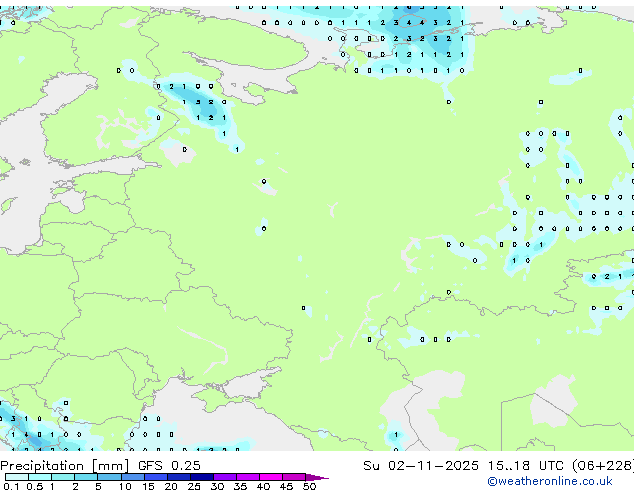The width and height of the screenshot is (634, 490).
Task: Select the 'Precipitation [mm]' title text
Action: pos(65,466)
